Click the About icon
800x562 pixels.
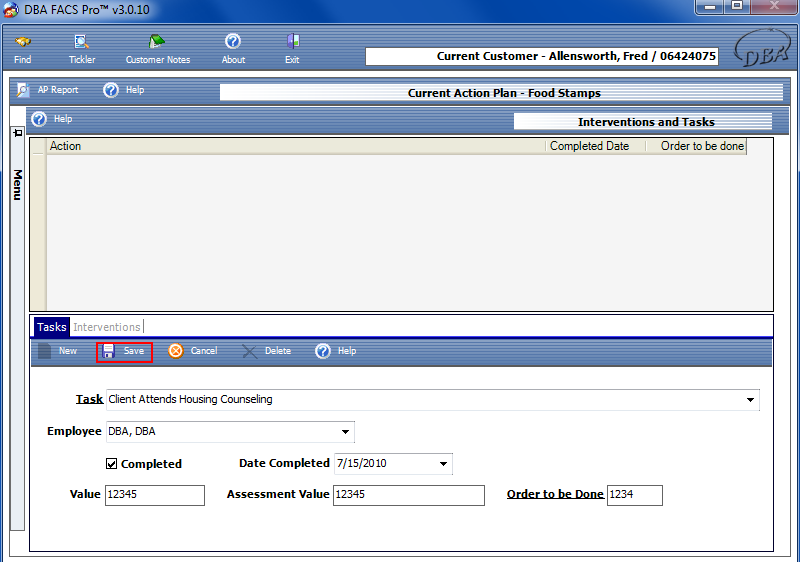[x=233, y=42]
